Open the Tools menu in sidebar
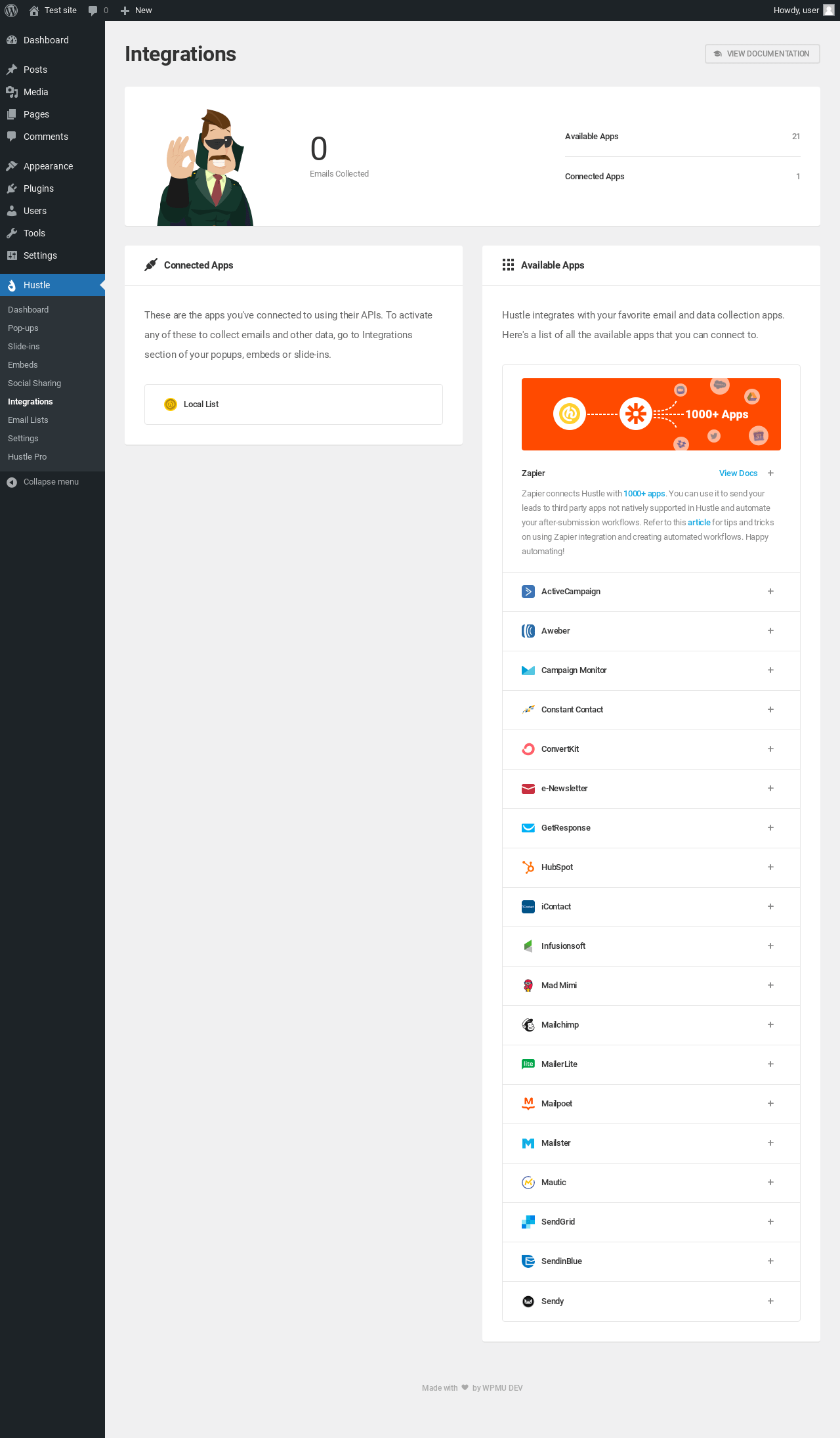This screenshot has width=840, height=1438. (x=52, y=233)
